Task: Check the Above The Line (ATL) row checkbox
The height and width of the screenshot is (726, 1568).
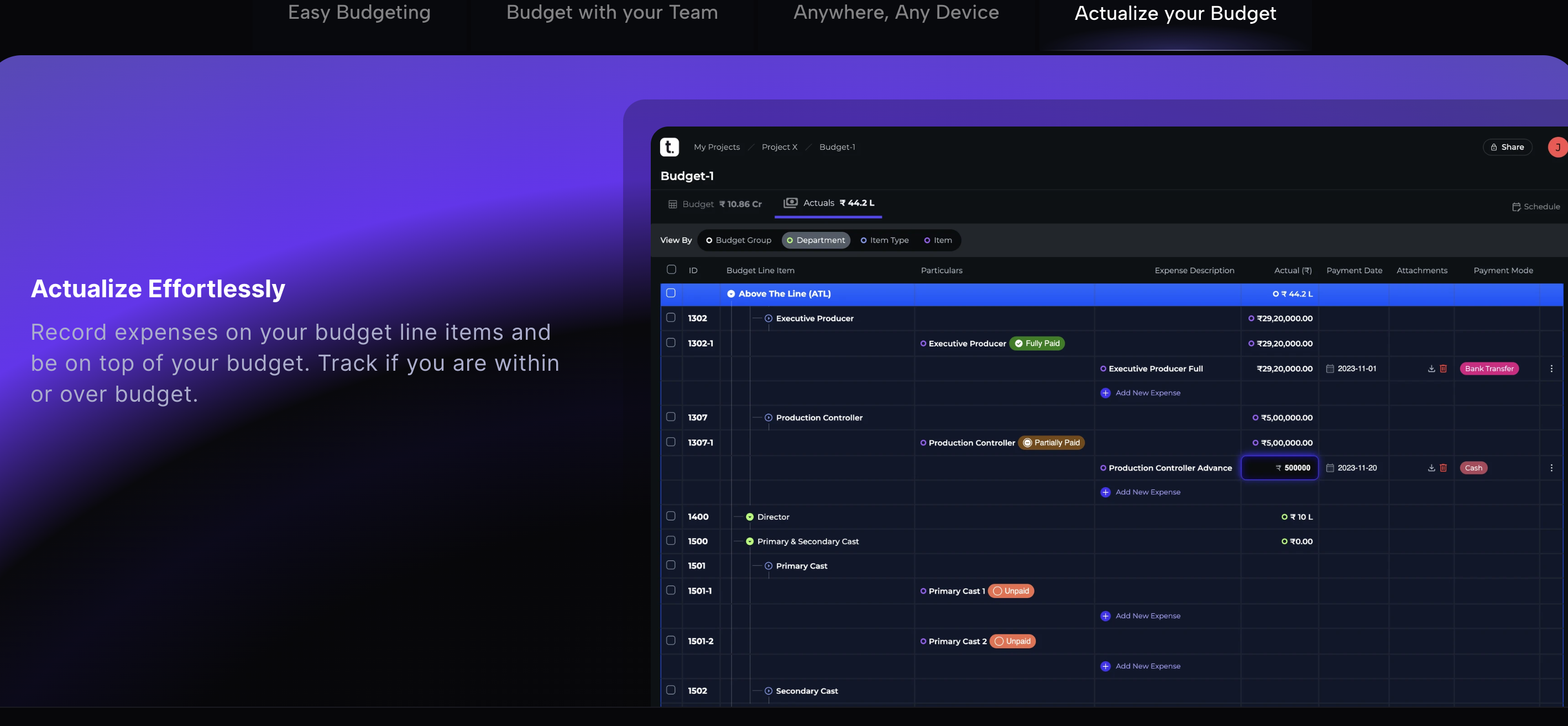Action: point(671,293)
